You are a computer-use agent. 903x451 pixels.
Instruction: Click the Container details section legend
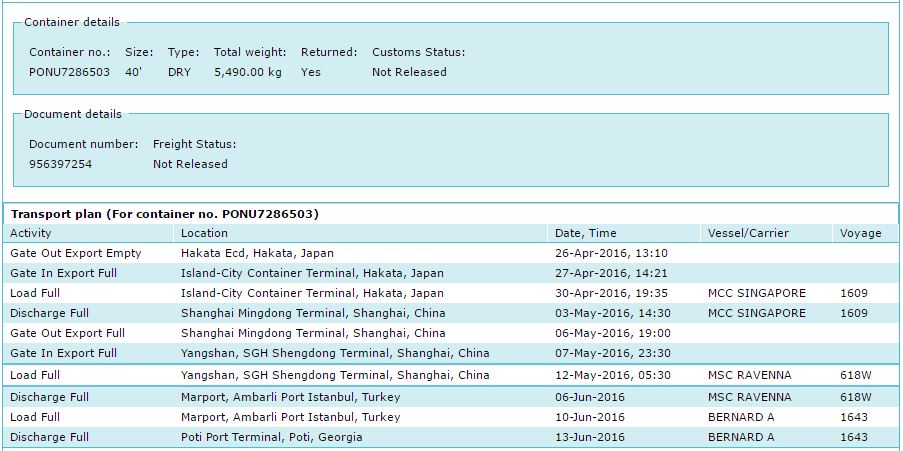(72, 22)
